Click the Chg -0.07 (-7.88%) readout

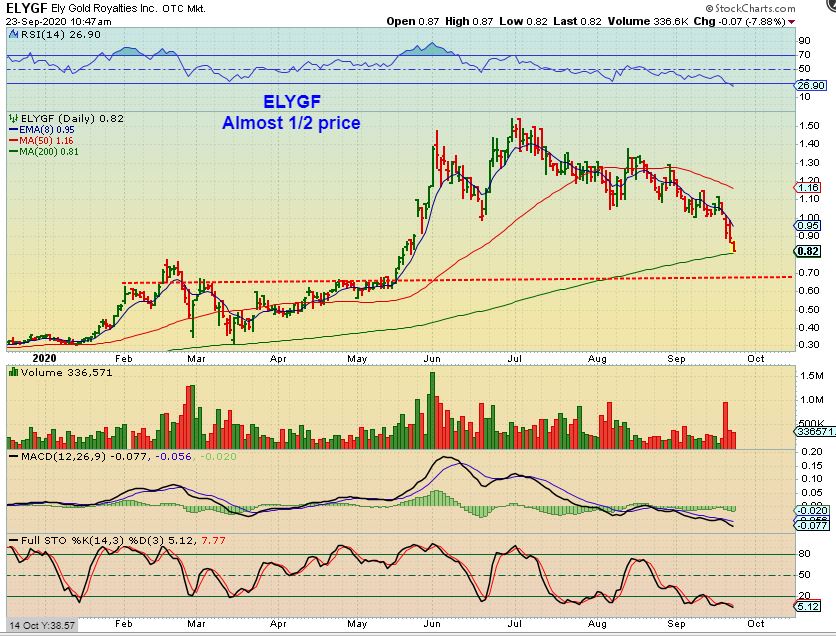tap(739, 21)
